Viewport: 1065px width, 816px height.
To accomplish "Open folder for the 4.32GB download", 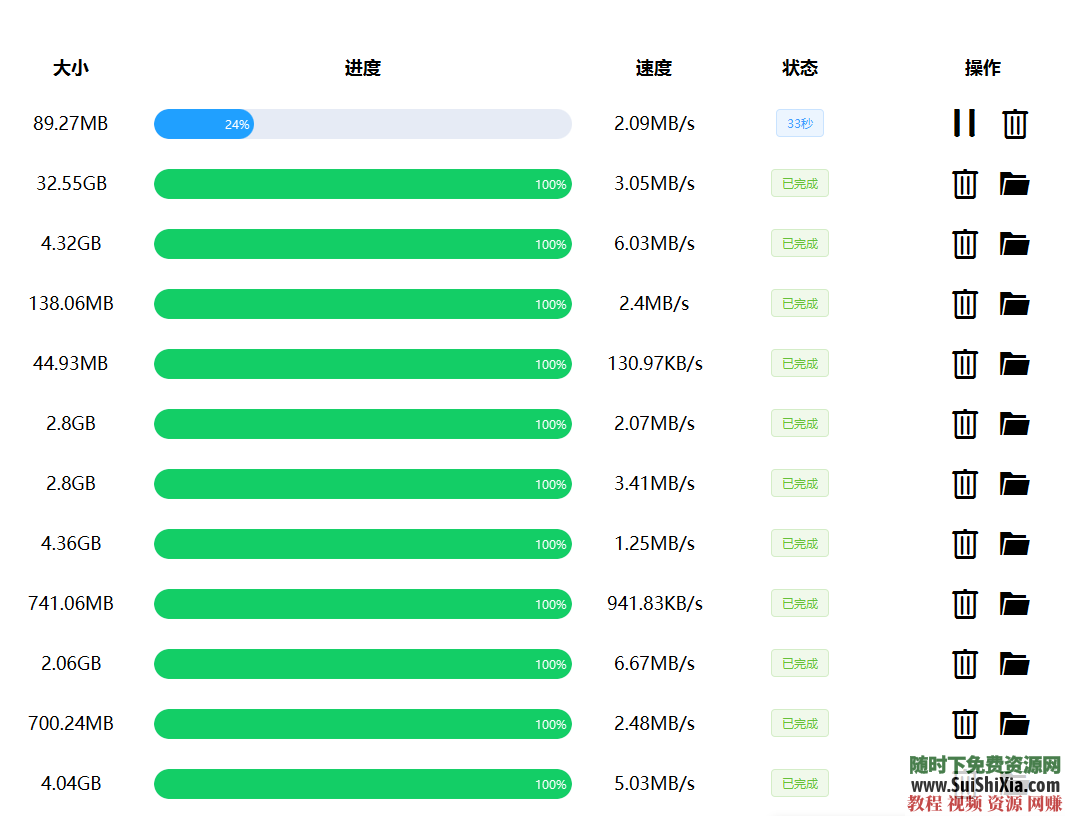I will (x=1014, y=244).
